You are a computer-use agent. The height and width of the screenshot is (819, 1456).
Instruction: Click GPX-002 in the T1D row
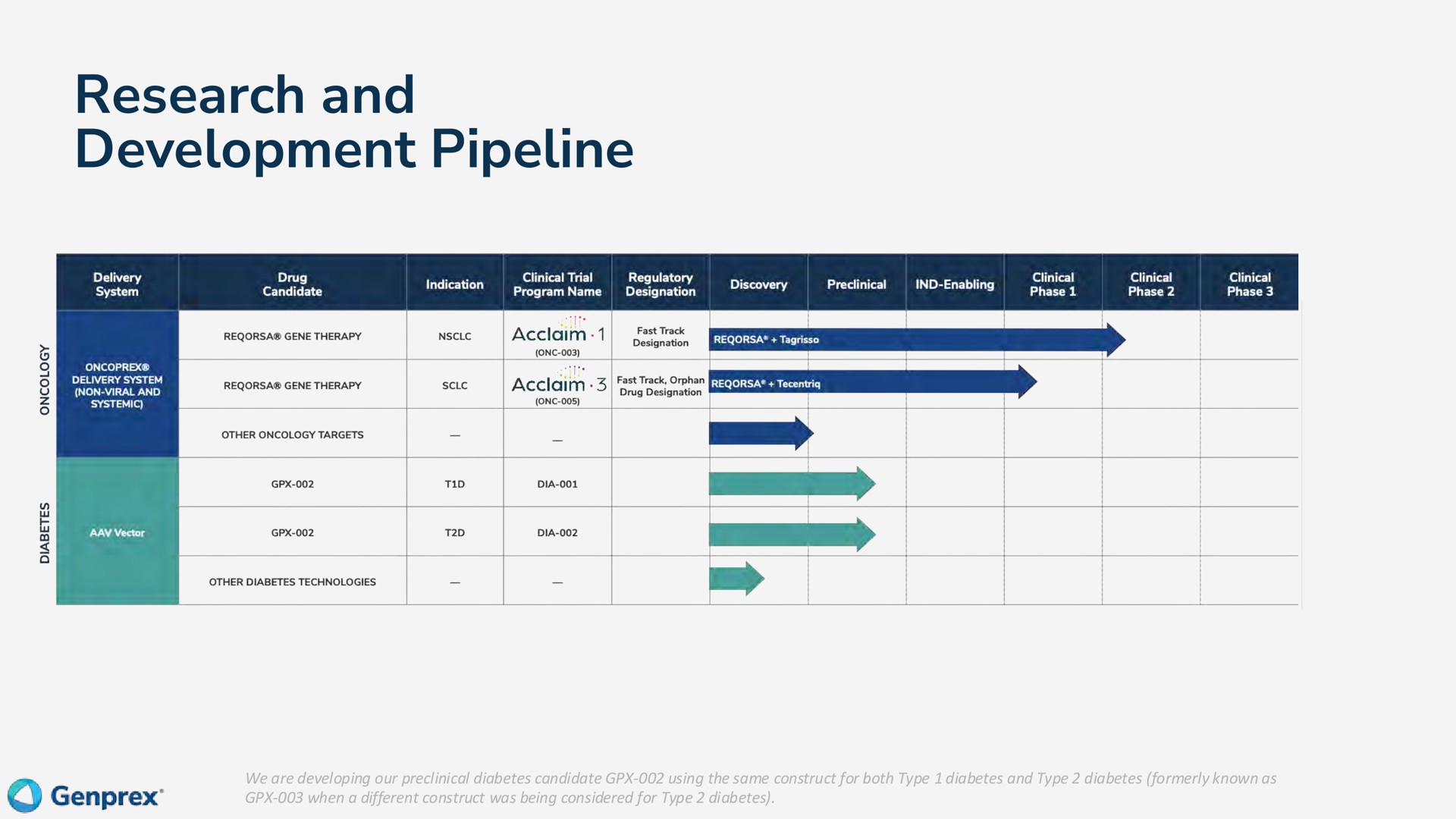click(292, 484)
